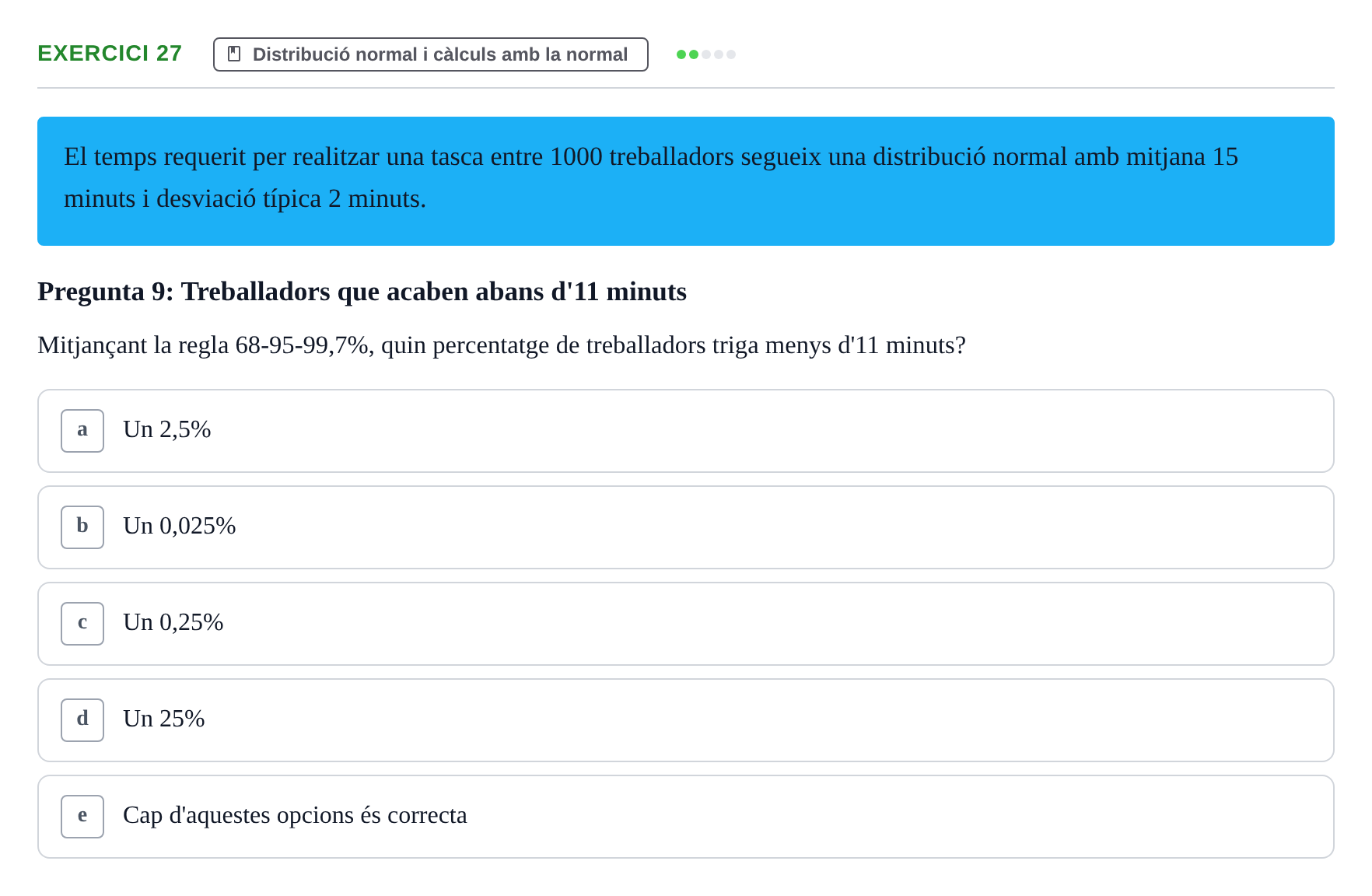Click the last grey progress dot
The width and height of the screenshot is (1372, 896).
(x=731, y=54)
